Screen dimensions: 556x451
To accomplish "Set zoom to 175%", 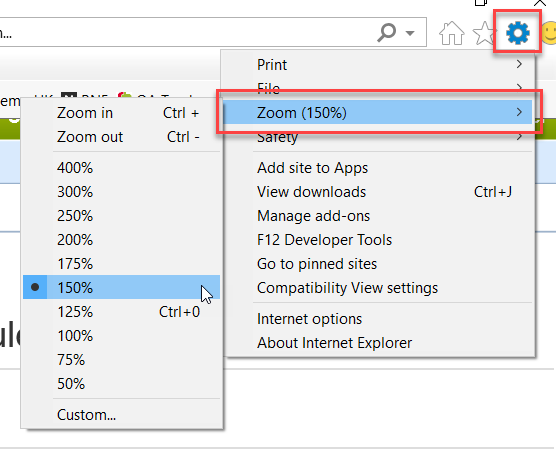I will [122, 264].
